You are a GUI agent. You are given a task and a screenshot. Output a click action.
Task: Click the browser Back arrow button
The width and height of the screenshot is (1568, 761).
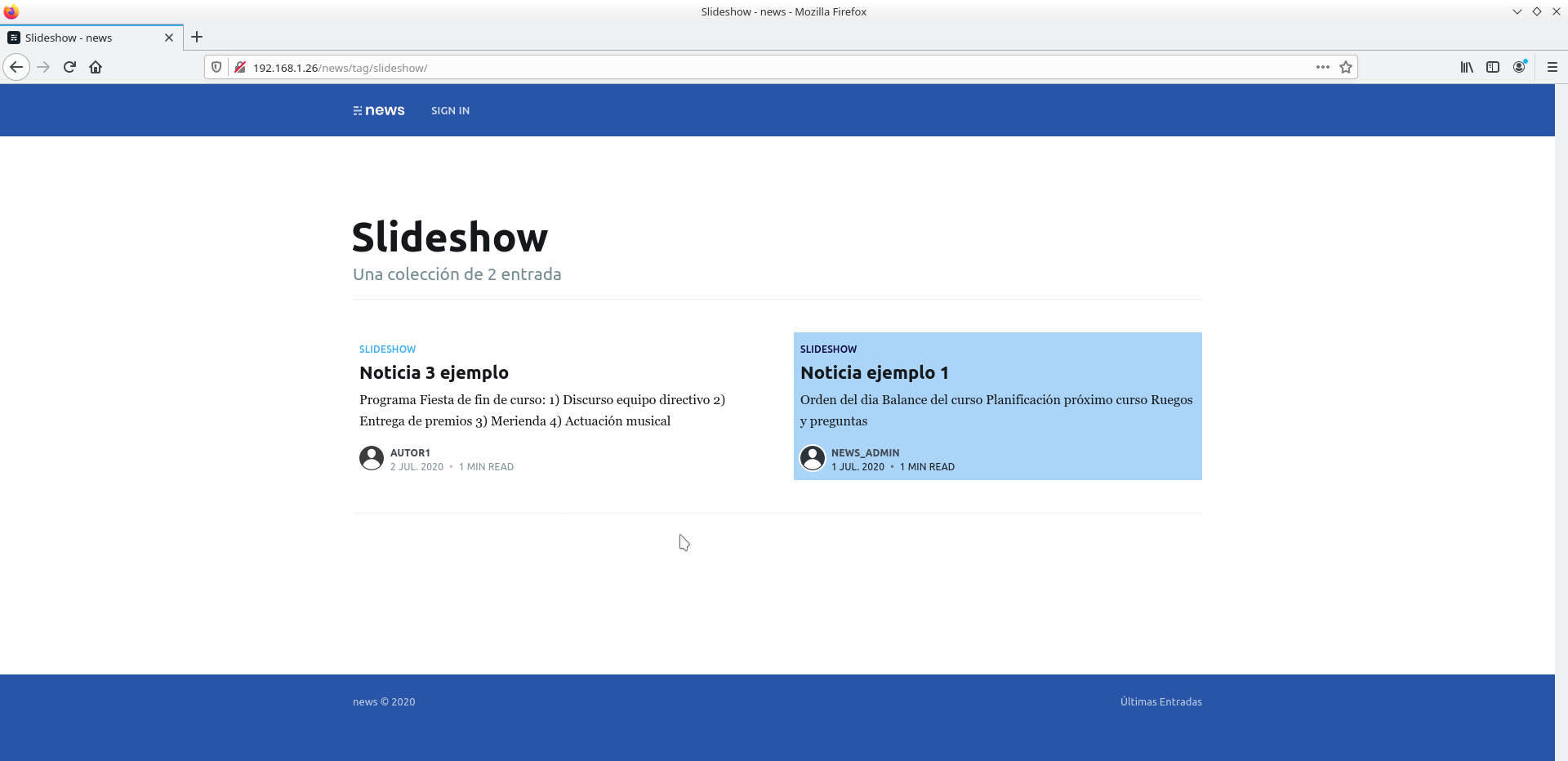point(16,67)
